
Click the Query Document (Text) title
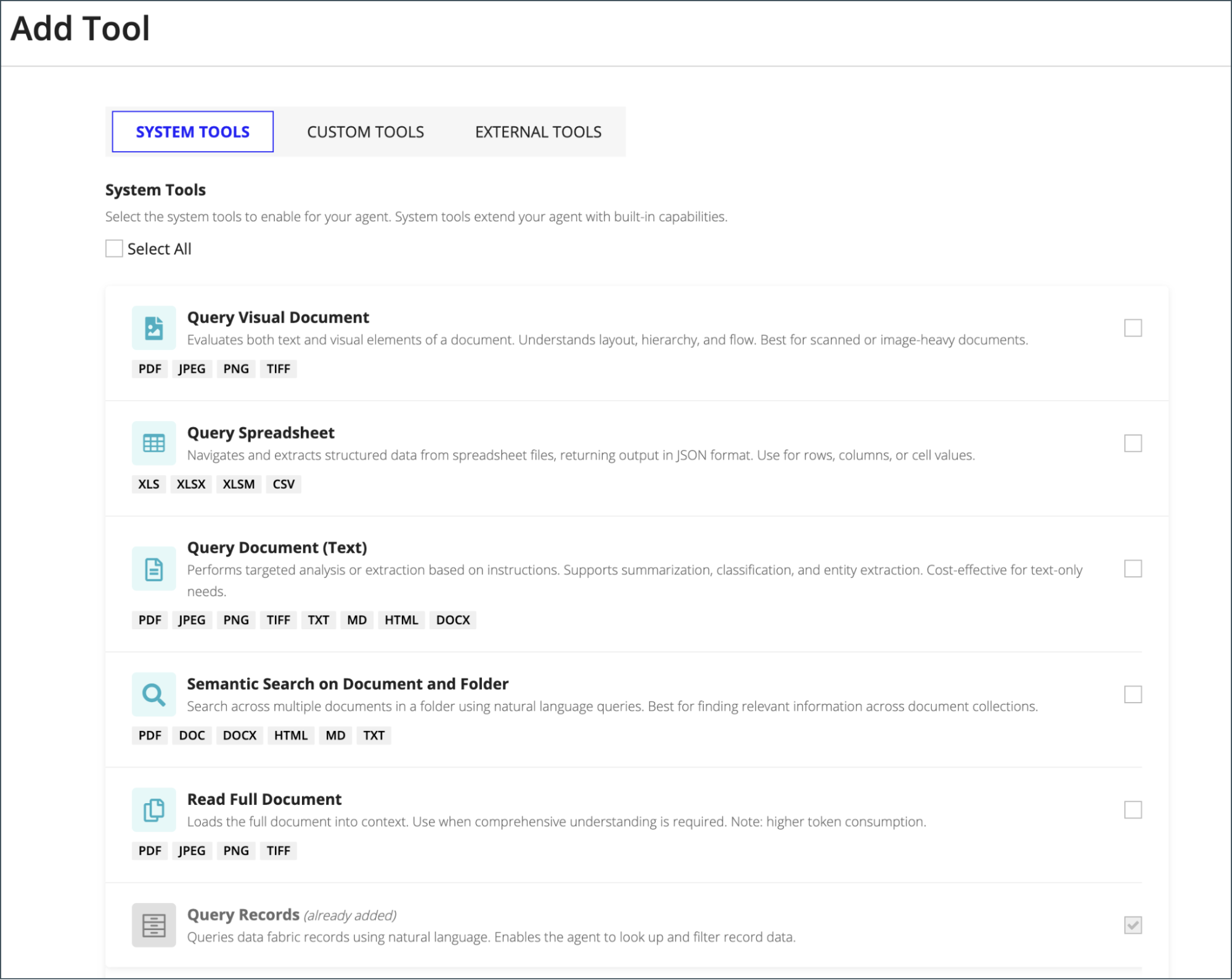pos(277,547)
